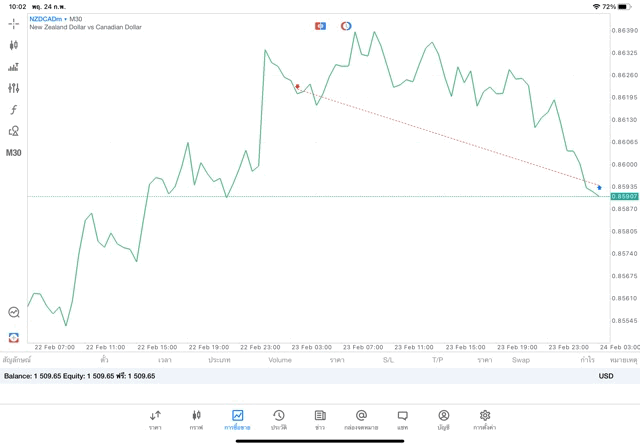The height and width of the screenshot is (447, 640).
Task: Toggle the red-blue square icon at bottom-left
Action: [x=13, y=338]
